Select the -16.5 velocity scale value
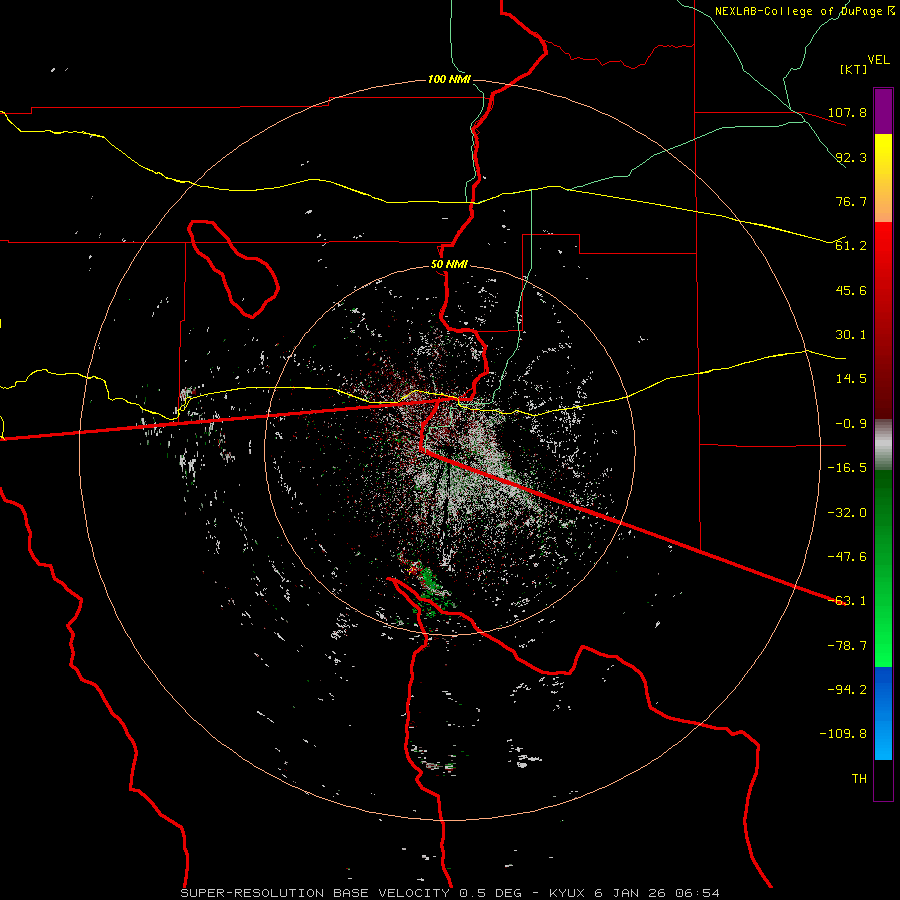 tap(847, 468)
